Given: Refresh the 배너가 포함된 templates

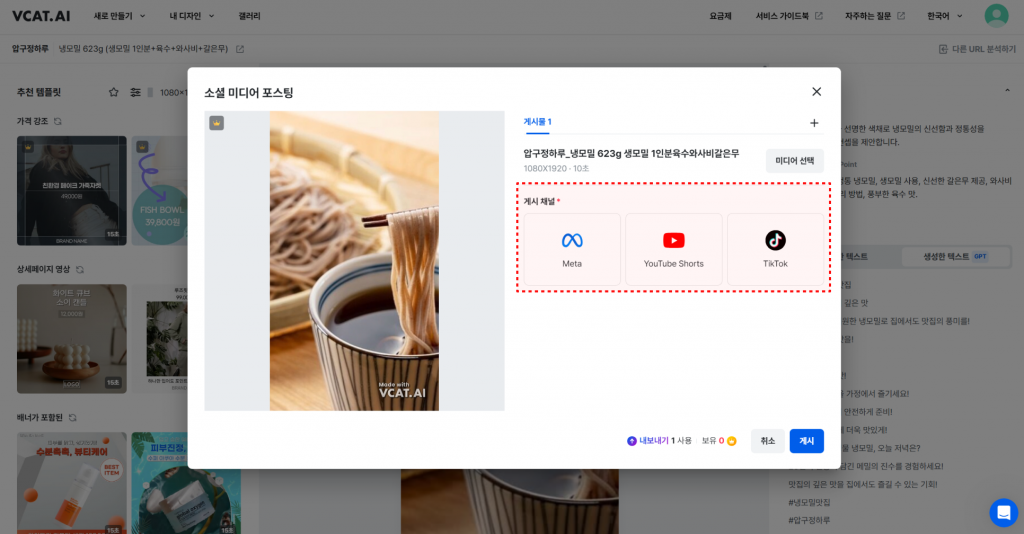Looking at the screenshot, I should click(x=72, y=417).
